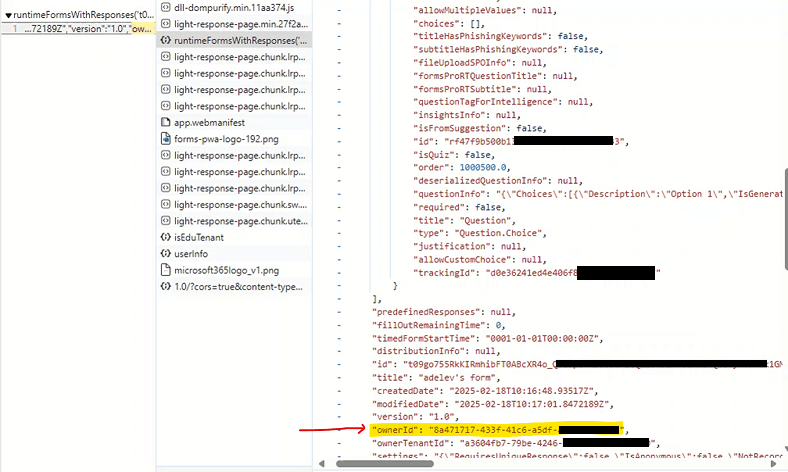Click the "type": "Question.Choice" line
This screenshot has height=472, width=788.
point(480,233)
